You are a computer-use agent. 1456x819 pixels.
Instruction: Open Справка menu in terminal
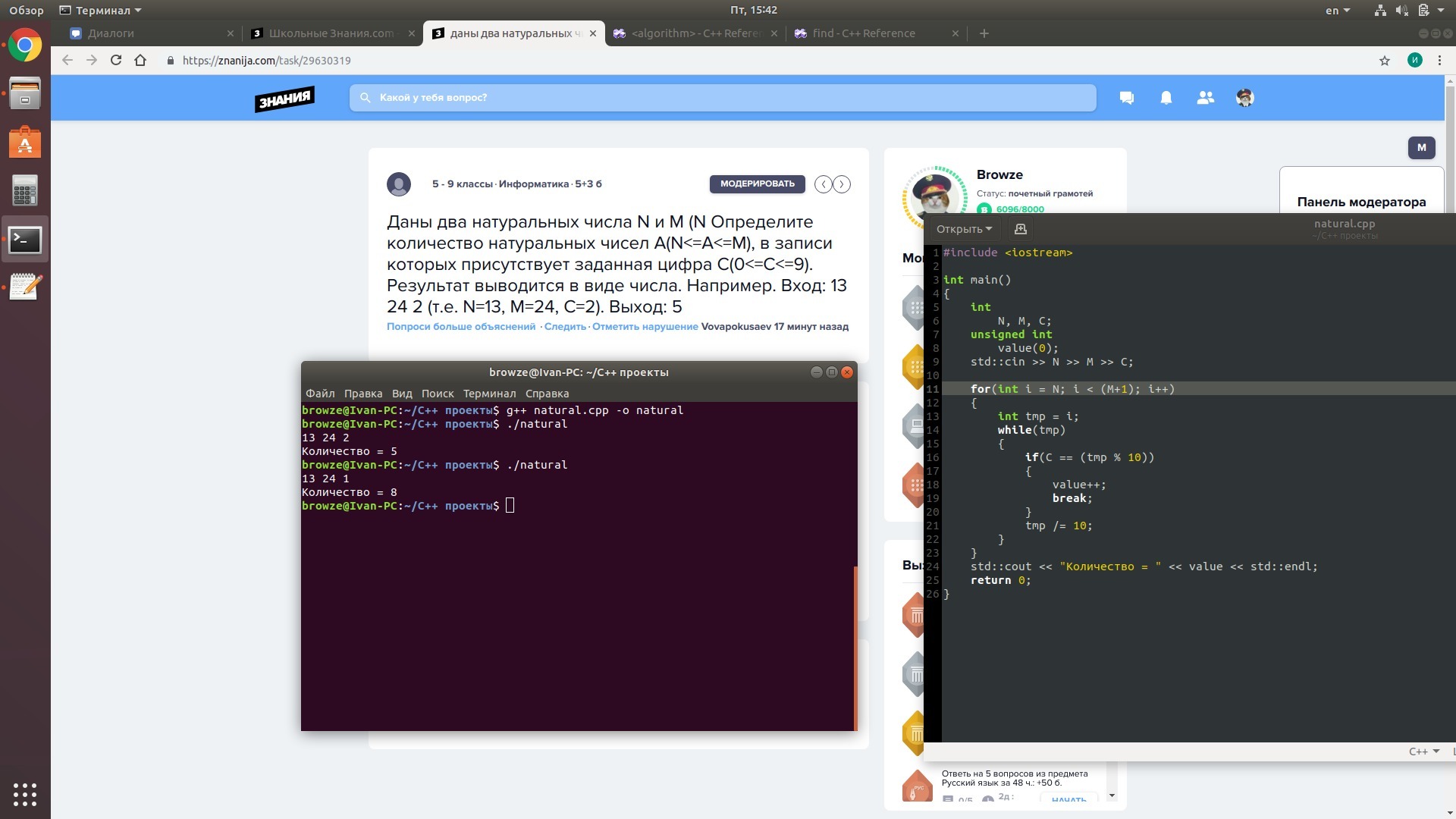547,394
